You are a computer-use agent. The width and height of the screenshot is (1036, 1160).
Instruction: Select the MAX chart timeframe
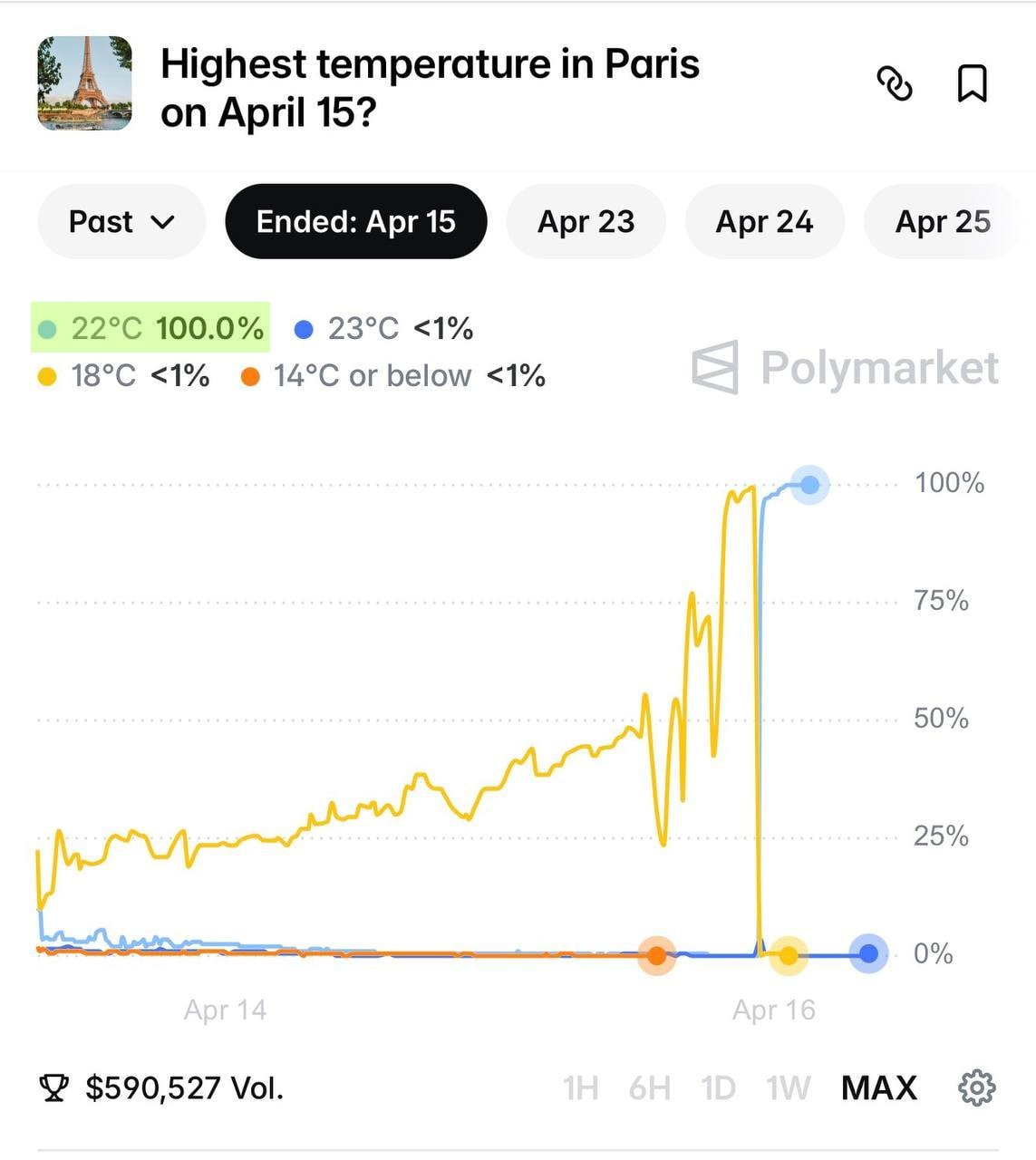878,1087
